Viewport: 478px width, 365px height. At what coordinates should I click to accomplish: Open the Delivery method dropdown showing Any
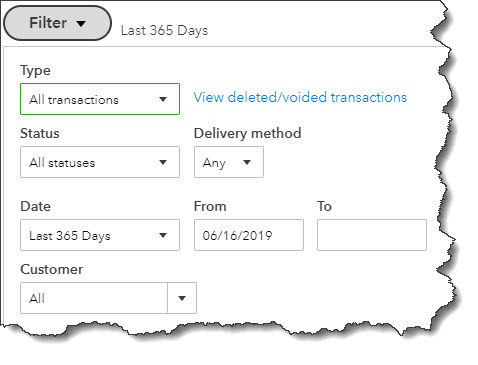(x=229, y=162)
